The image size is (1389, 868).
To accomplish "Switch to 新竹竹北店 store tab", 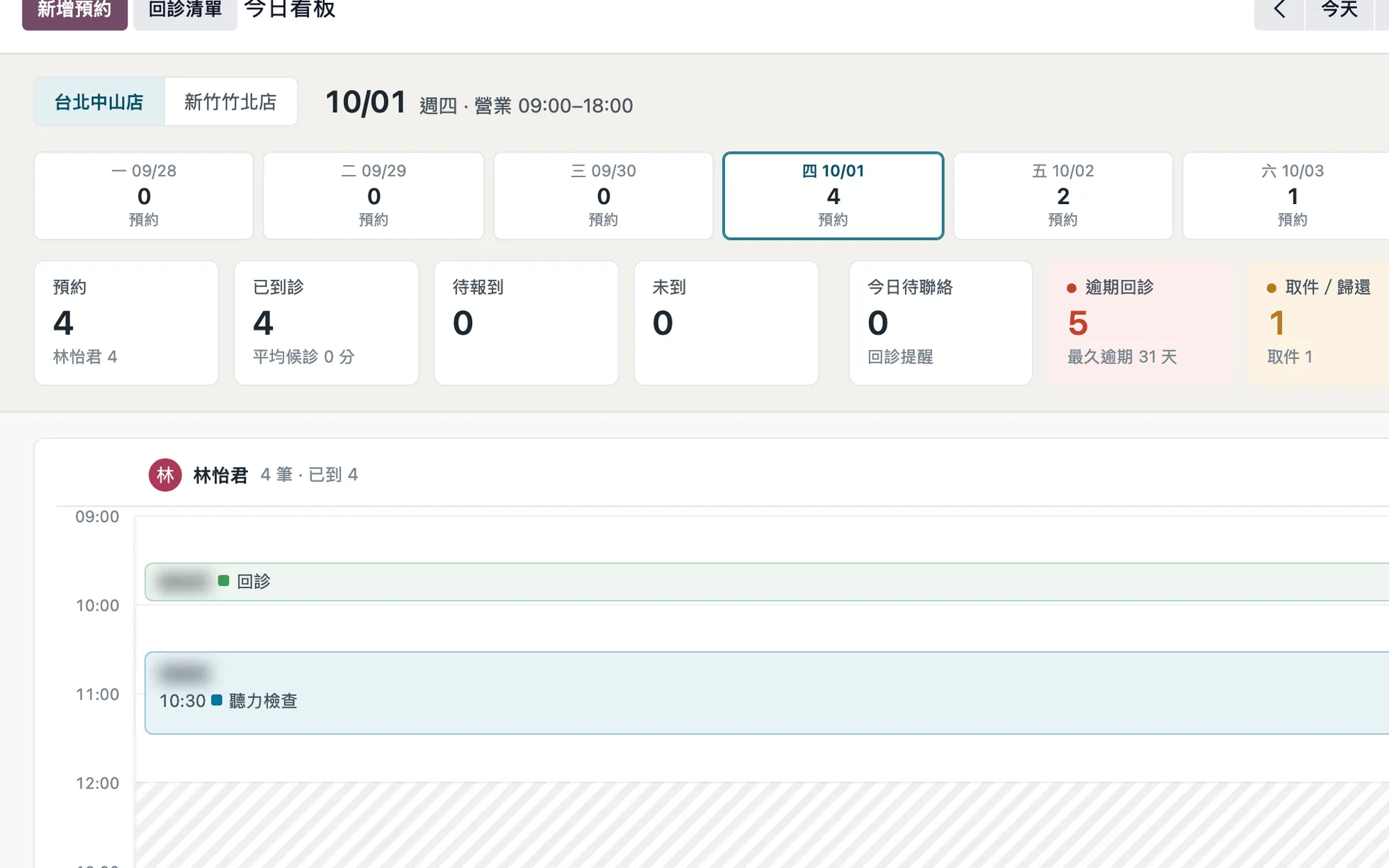I will 230,102.
